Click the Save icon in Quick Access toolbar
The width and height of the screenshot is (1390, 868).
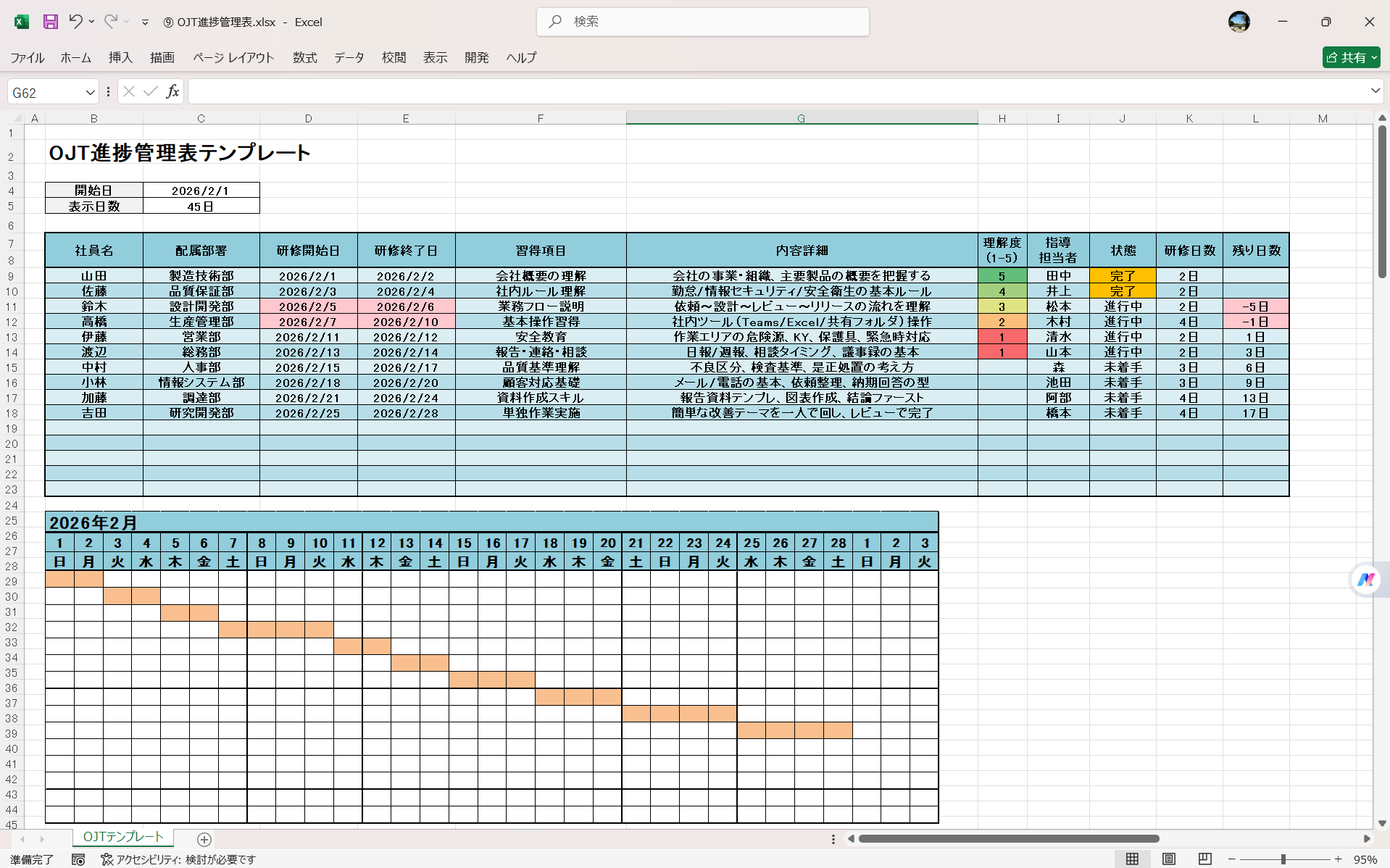coord(50,22)
